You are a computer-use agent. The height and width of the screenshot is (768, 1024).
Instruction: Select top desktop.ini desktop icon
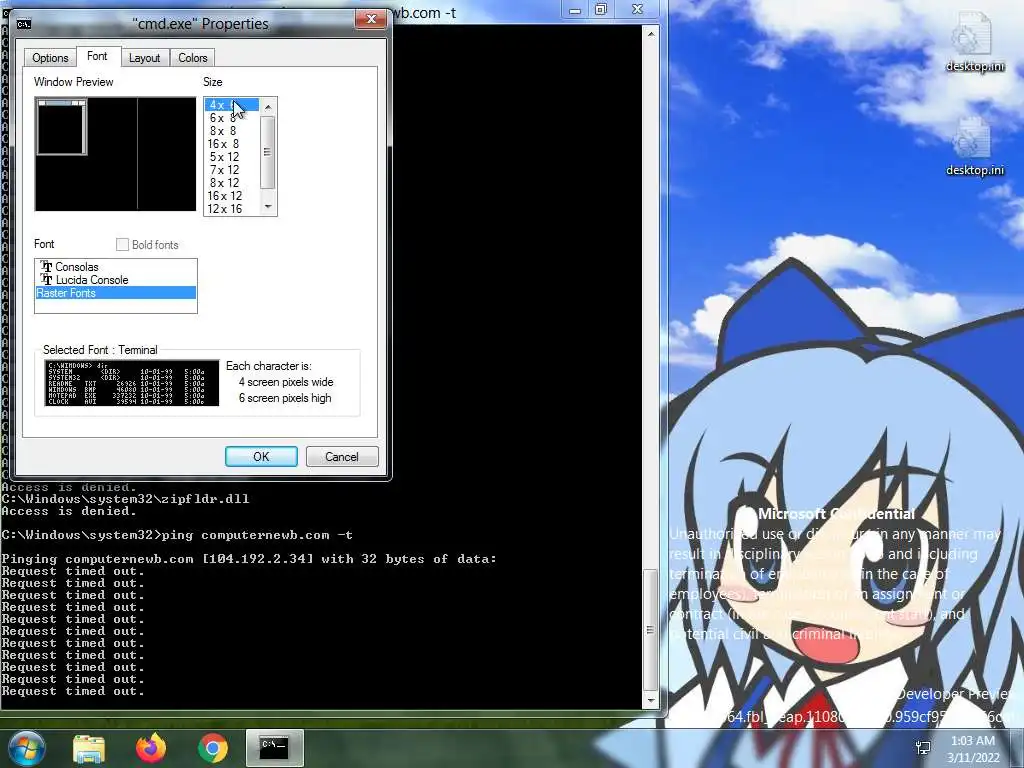974,42
